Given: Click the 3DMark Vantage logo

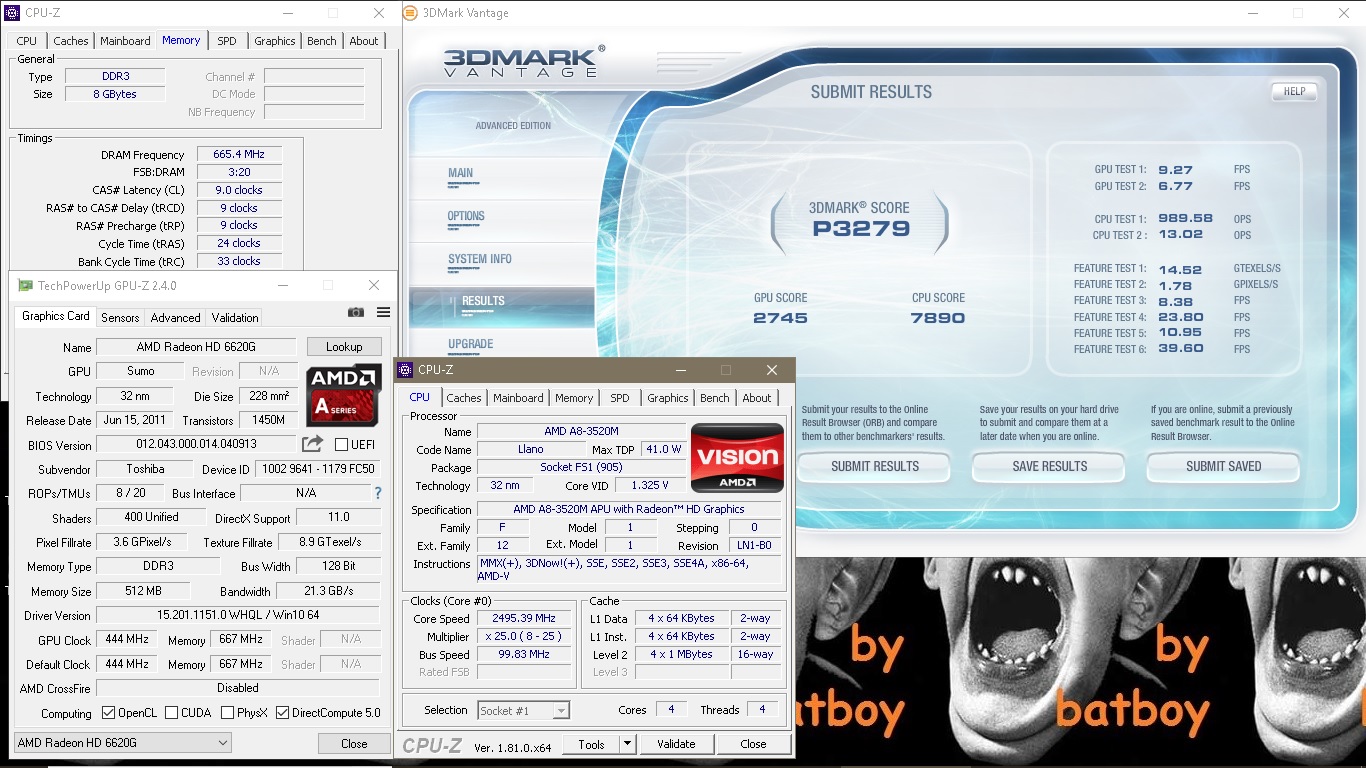Looking at the screenshot, I should [x=524, y=61].
